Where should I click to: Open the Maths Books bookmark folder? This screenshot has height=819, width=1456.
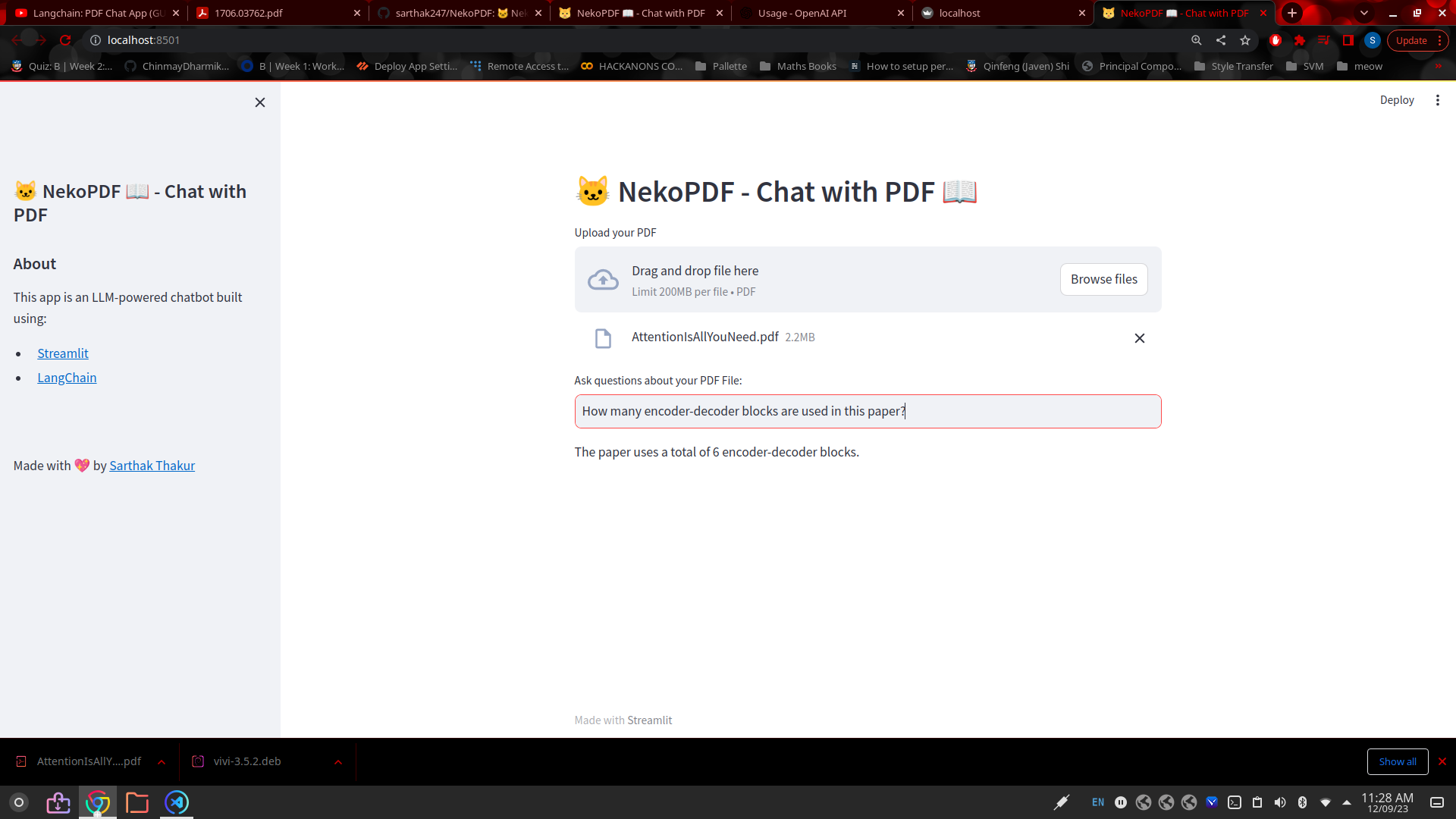[x=798, y=66]
